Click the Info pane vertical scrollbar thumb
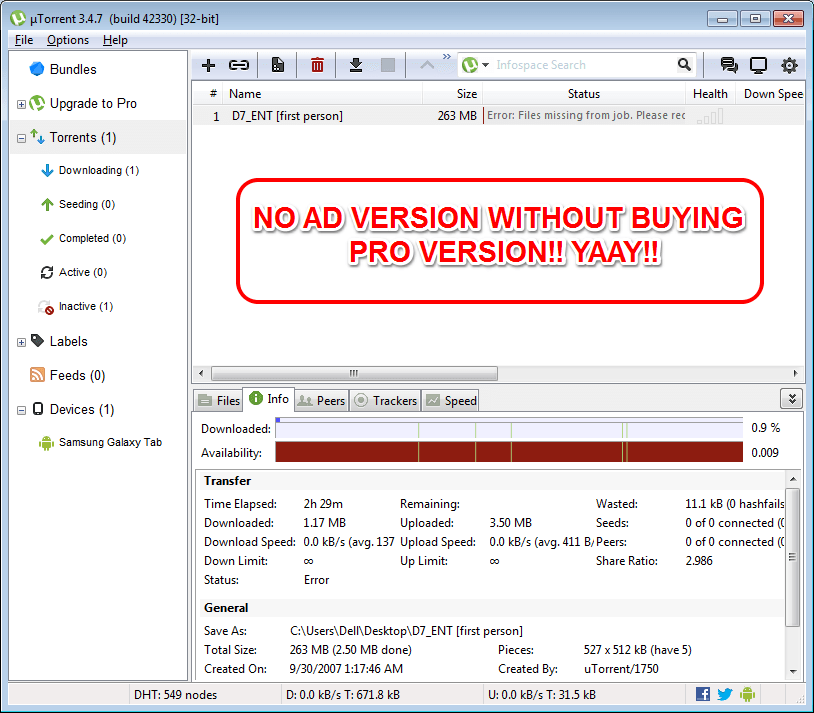Viewport: 814px width, 713px height. 792,557
